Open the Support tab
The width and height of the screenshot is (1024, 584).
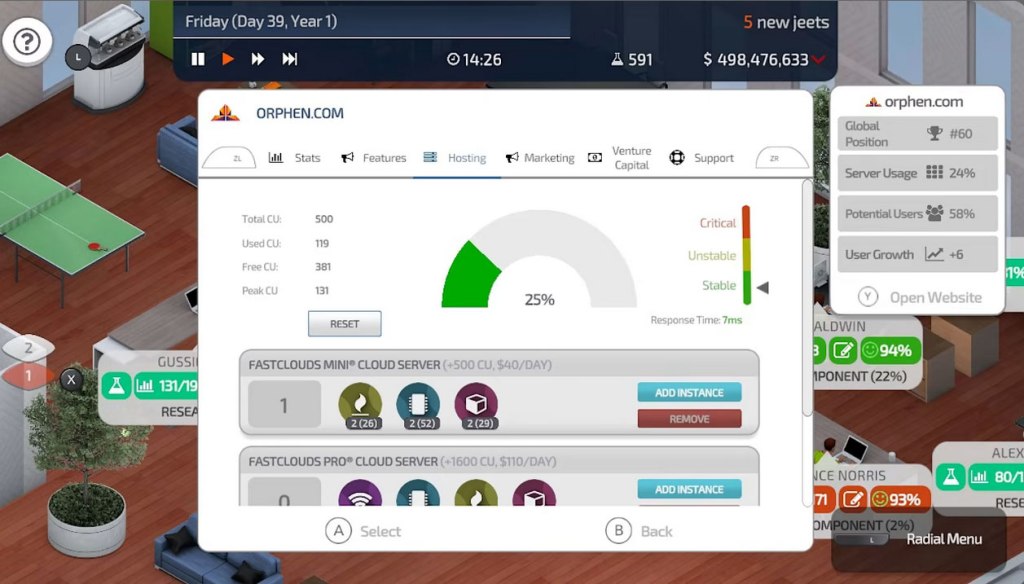click(702, 158)
